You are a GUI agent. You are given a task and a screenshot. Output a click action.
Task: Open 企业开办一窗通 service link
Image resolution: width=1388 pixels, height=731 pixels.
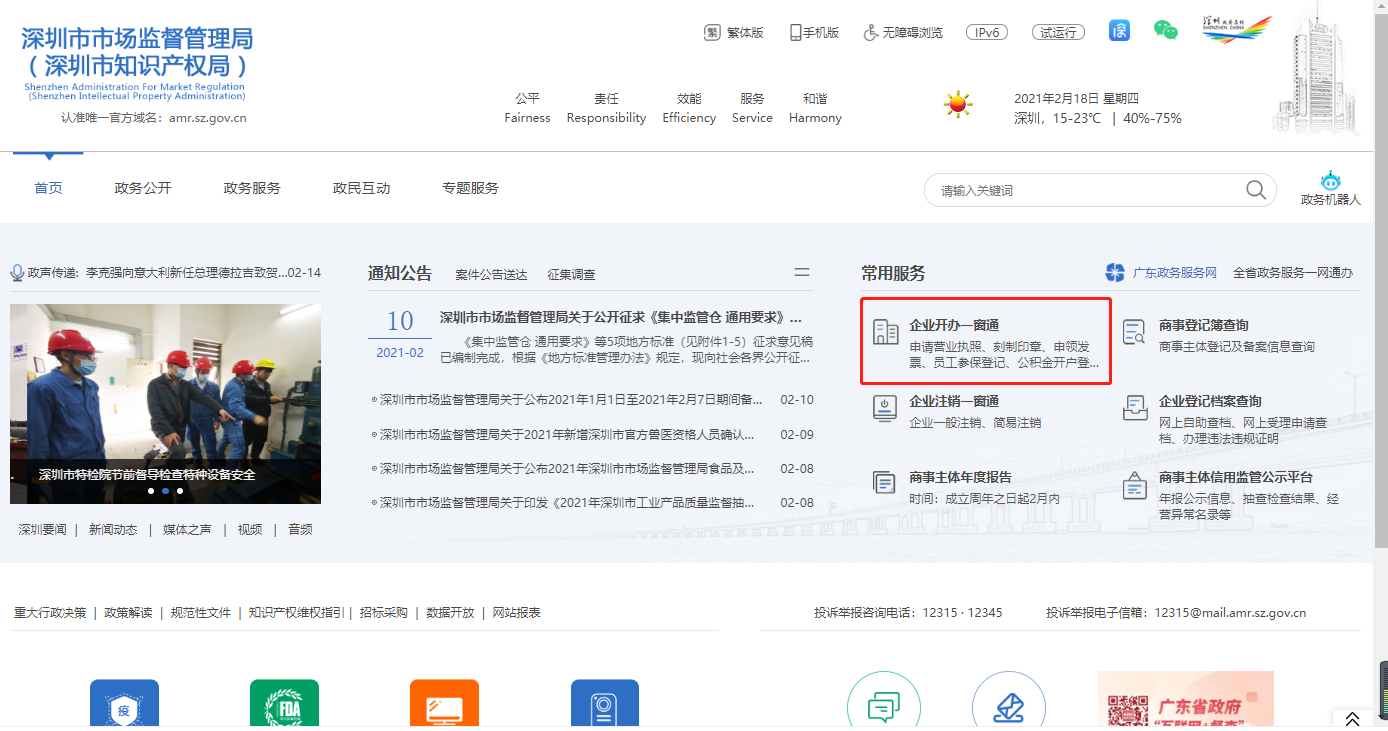click(x=954, y=325)
